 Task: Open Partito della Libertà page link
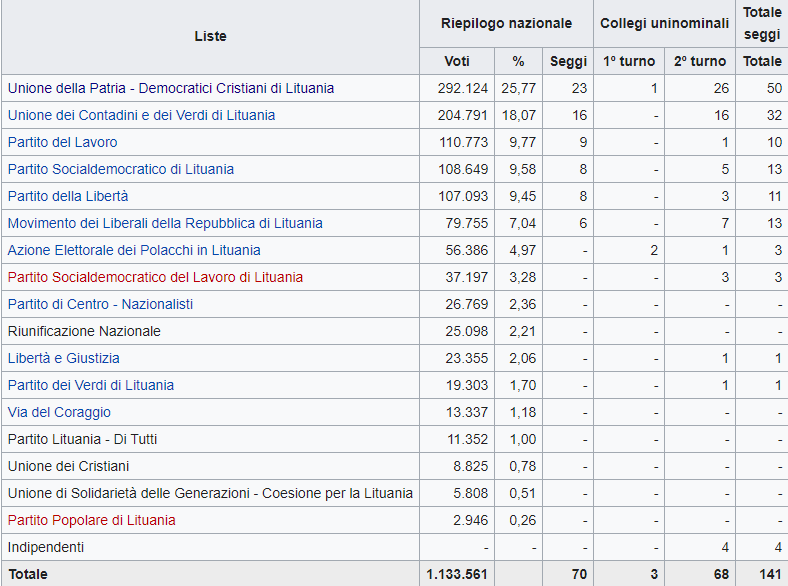point(68,196)
